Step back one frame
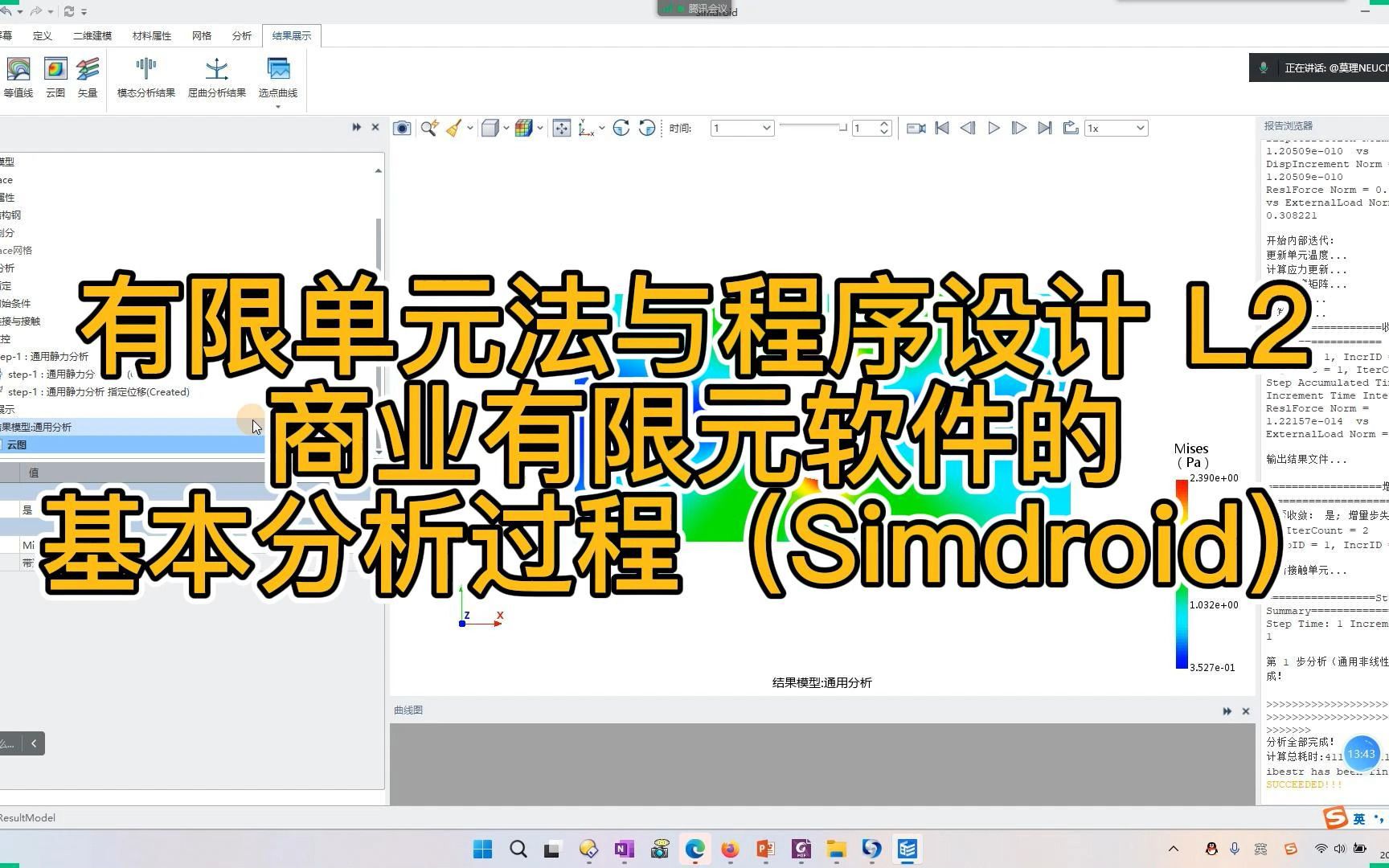This screenshot has width=1389, height=868. (968, 128)
